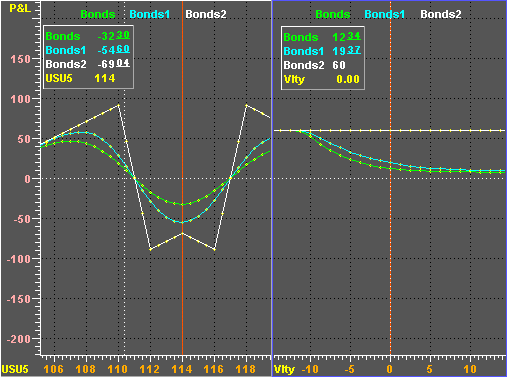
Task: Click the P&L axis title
Action: point(20,8)
